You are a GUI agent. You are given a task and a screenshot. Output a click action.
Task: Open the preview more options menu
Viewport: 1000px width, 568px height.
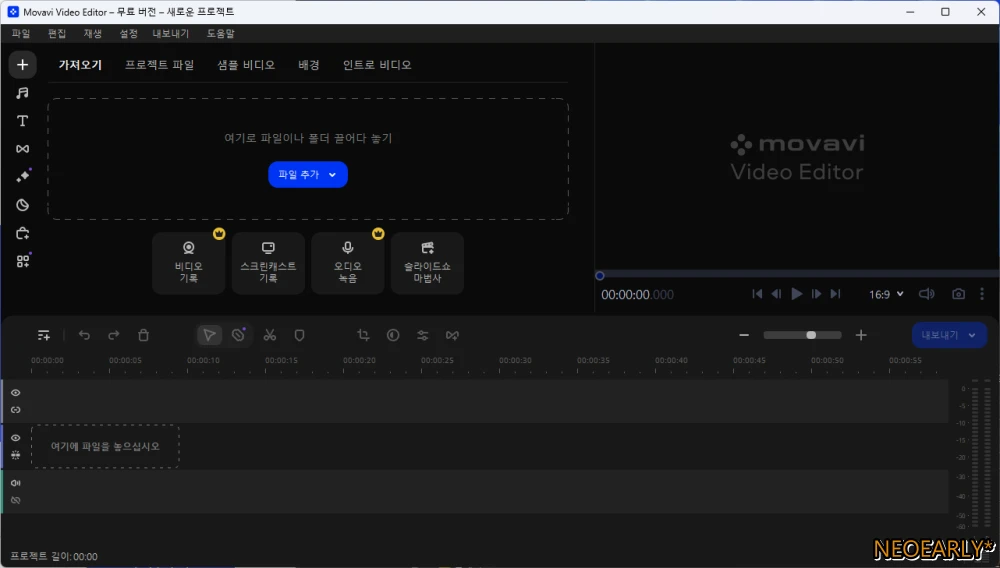point(982,294)
